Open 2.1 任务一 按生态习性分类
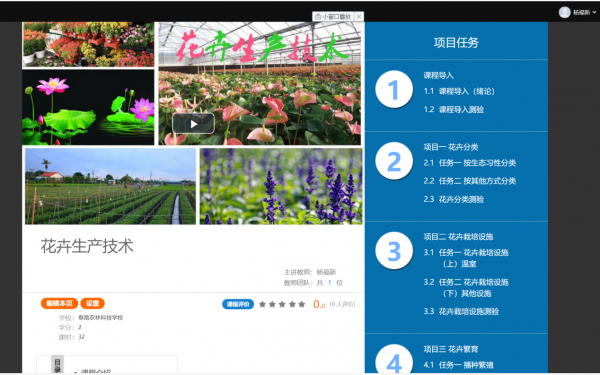The height and width of the screenshot is (375, 600). [x=470, y=163]
